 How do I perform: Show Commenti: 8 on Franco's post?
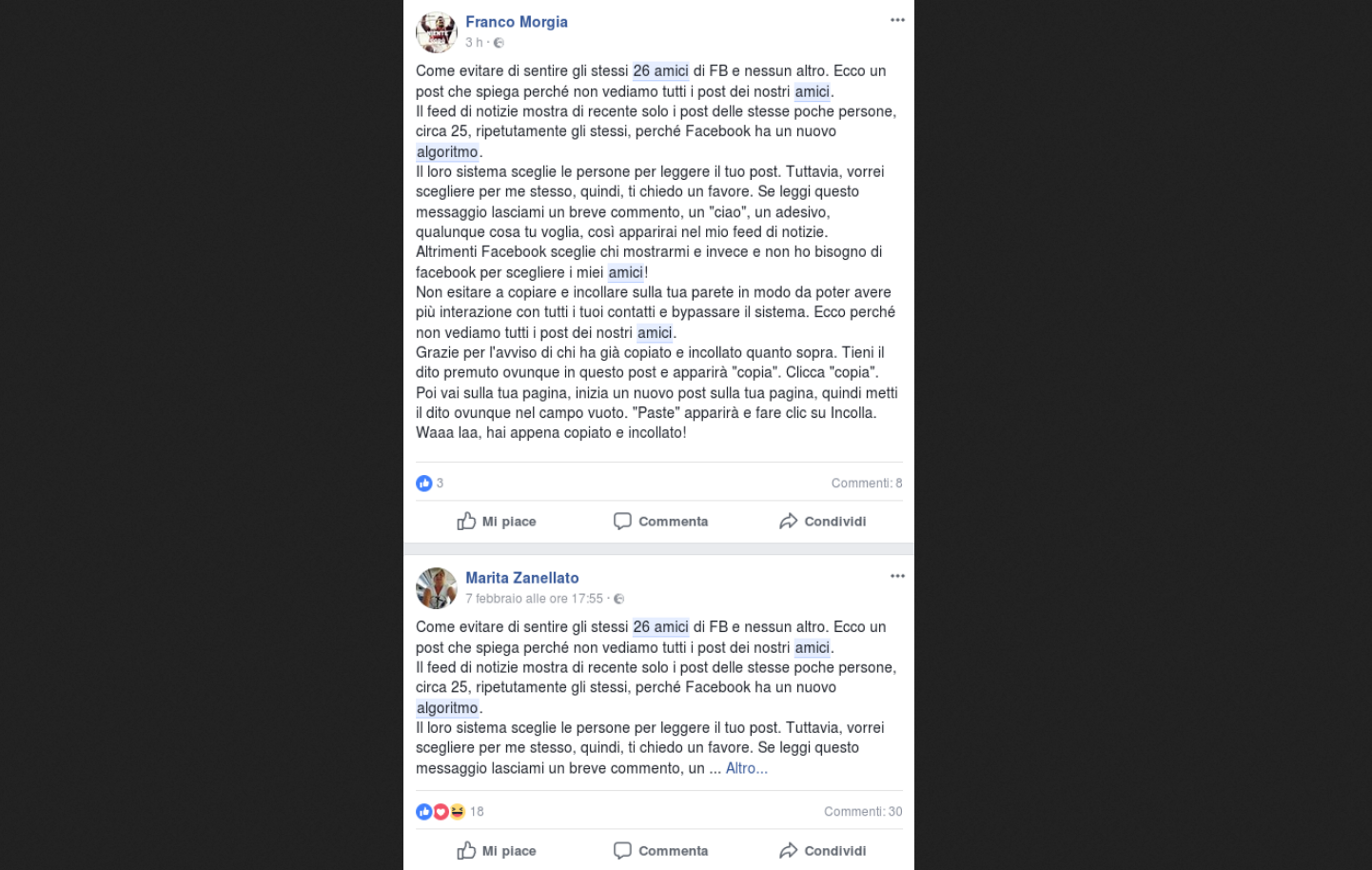867,484
